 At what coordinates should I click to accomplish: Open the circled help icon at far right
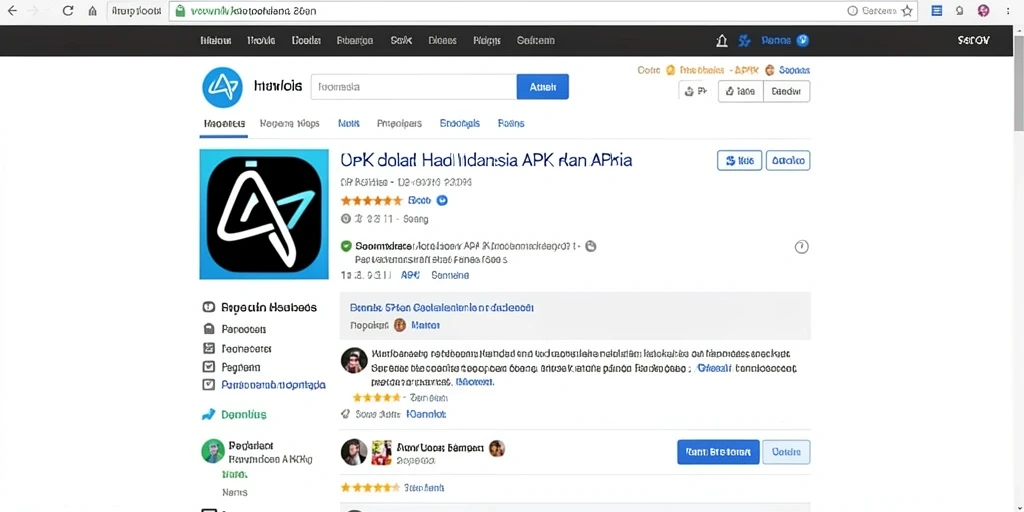click(x=801, y=246)
